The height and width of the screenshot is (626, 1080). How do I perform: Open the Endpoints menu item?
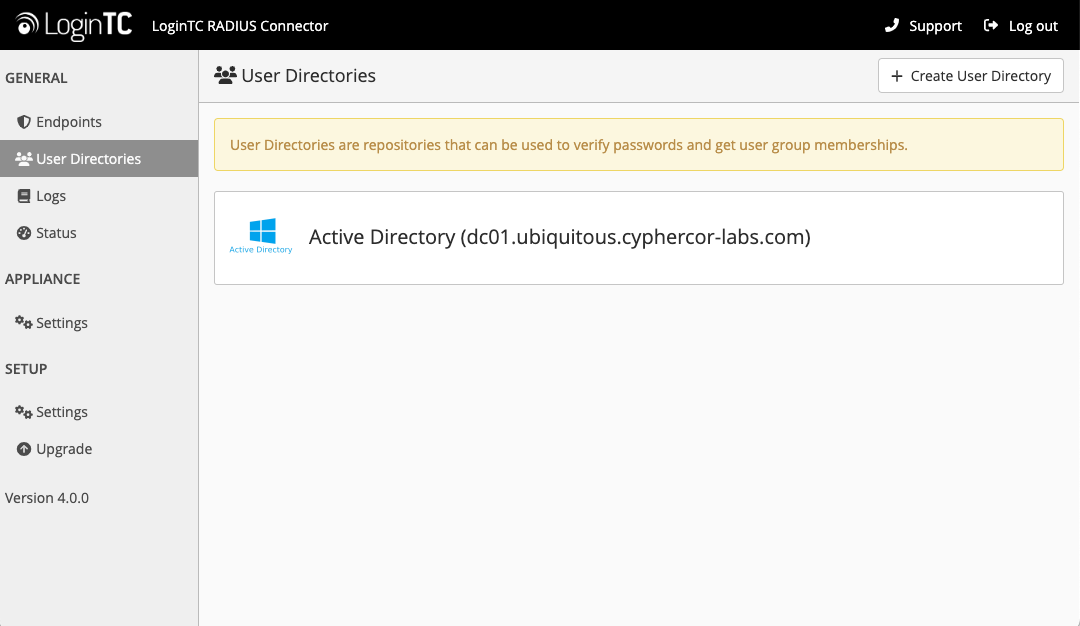(x=69, y=122)
